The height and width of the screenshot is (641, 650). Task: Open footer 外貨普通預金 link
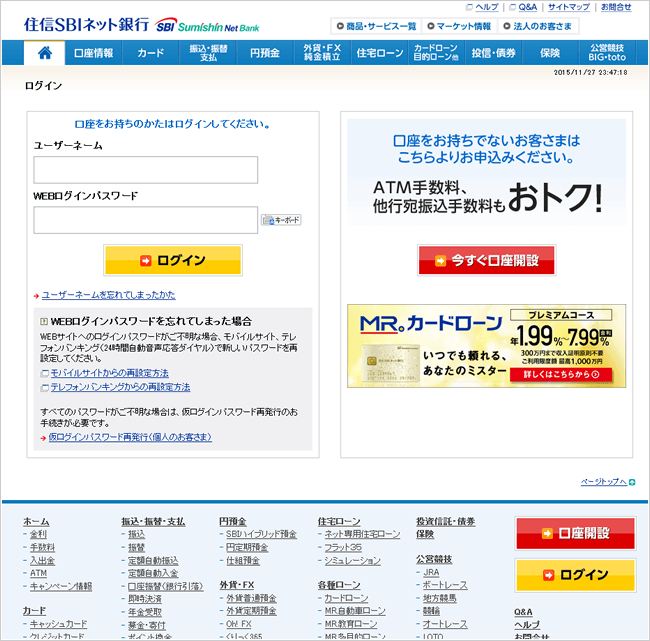251,598
